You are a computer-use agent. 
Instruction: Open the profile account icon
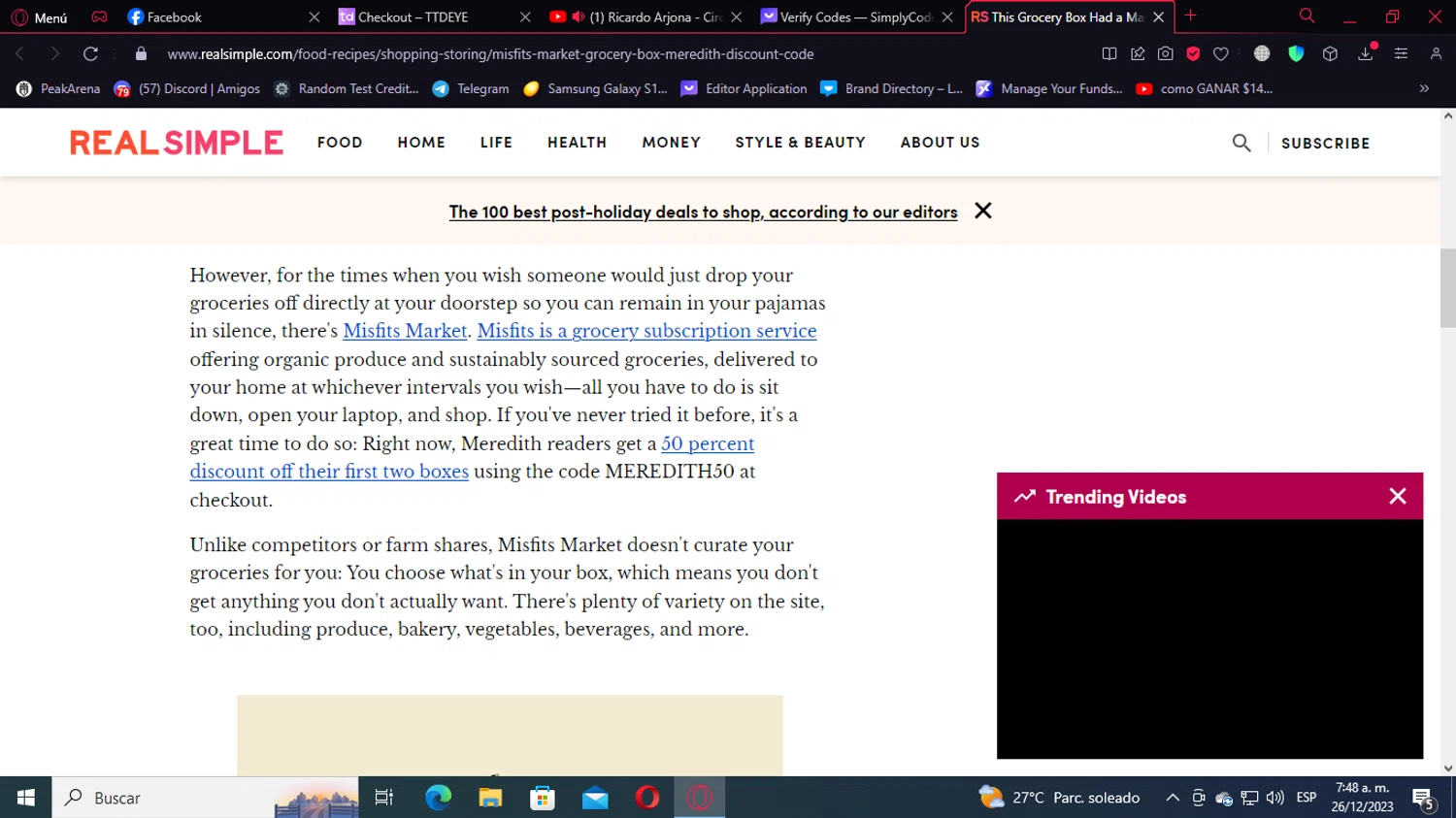coord(1436,53)
